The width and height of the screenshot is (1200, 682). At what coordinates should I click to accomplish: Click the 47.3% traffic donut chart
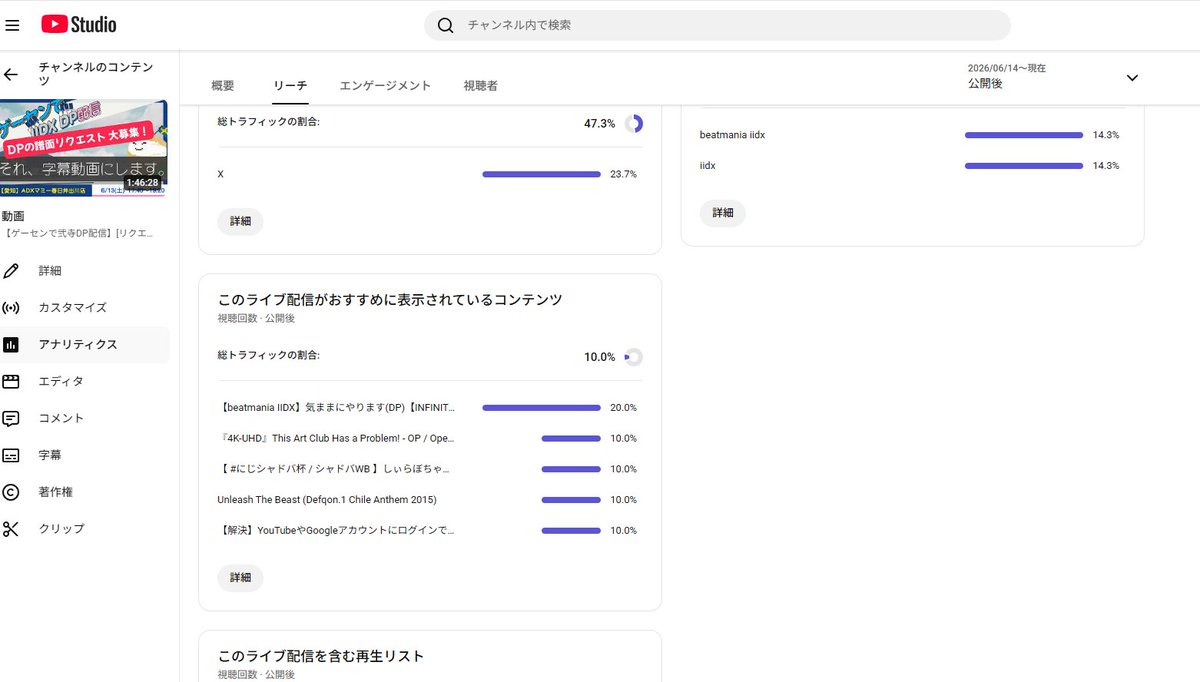point(633,123)
